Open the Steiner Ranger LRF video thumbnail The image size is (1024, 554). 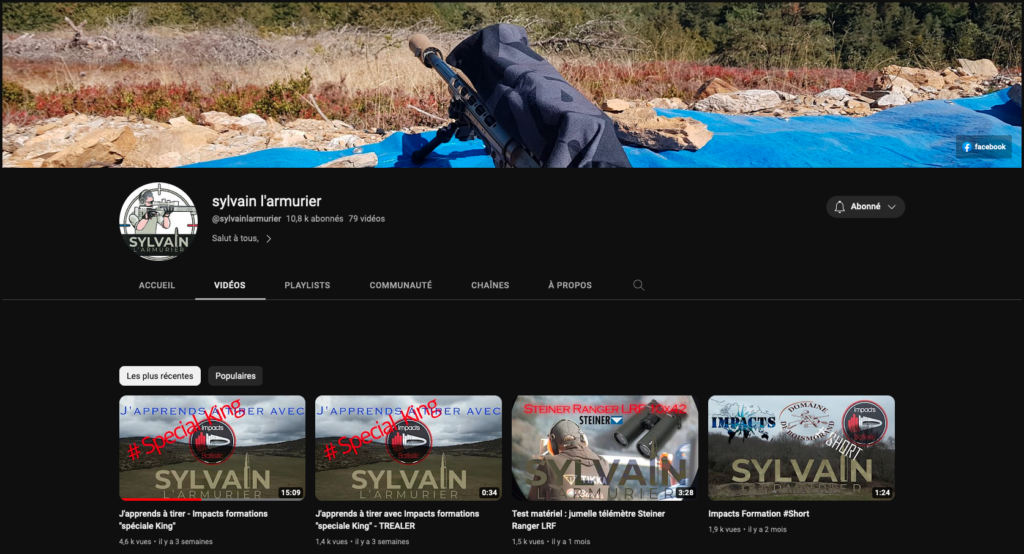(x=605, y=448)
